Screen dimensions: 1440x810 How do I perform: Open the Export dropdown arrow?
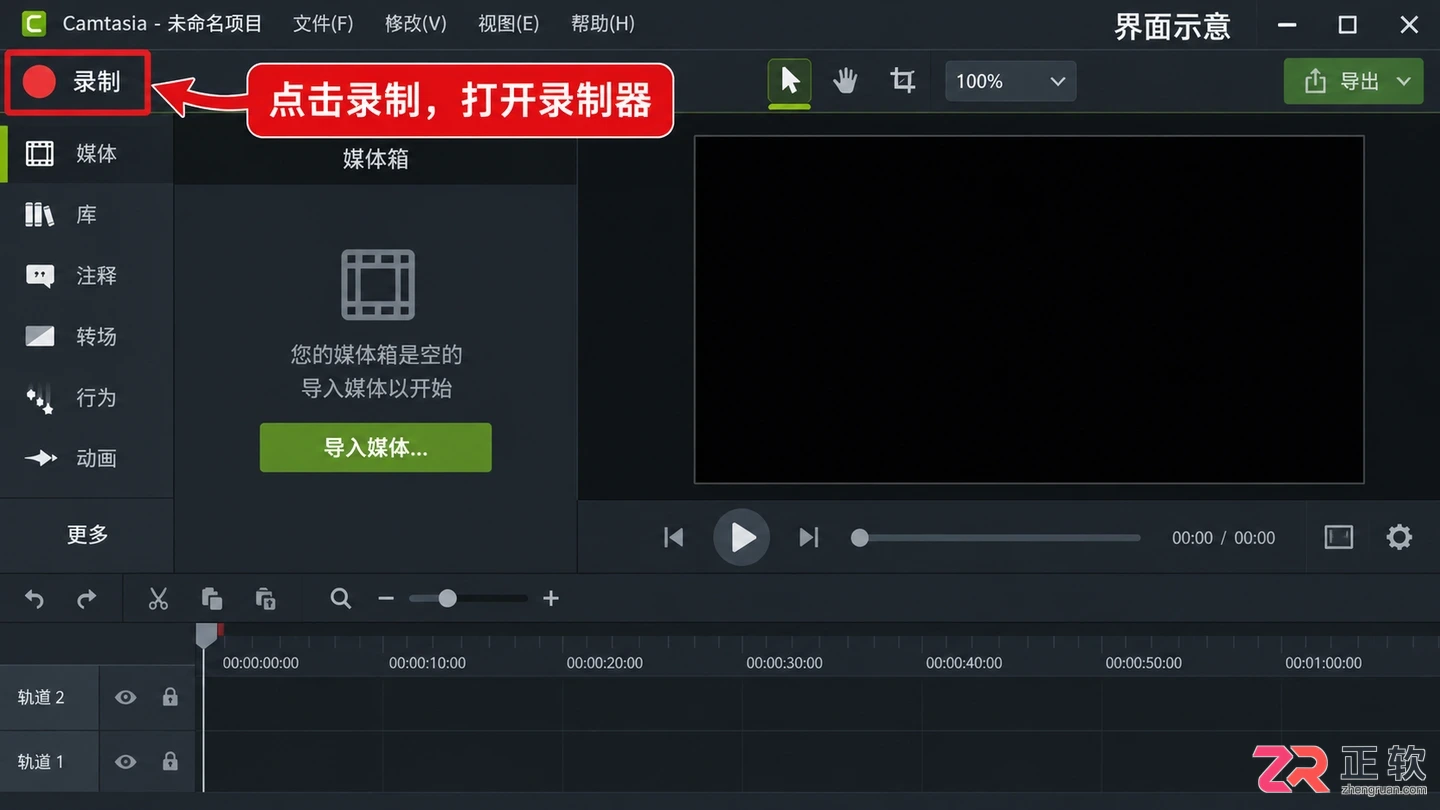[1404, 82]
